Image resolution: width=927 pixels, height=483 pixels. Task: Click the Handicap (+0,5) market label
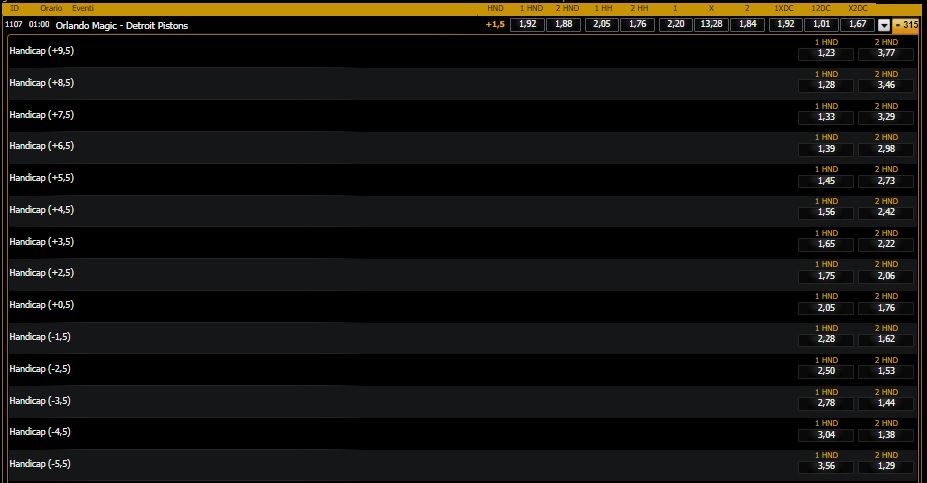pyautogui.click(x=41, y=305)
